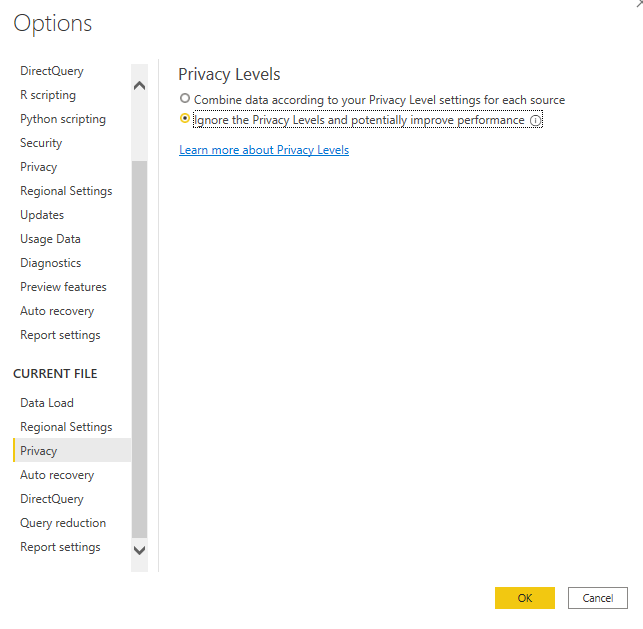This screenshot has height=629, width=643.
Task: Select Security in the options list
Action: [41, 143]
